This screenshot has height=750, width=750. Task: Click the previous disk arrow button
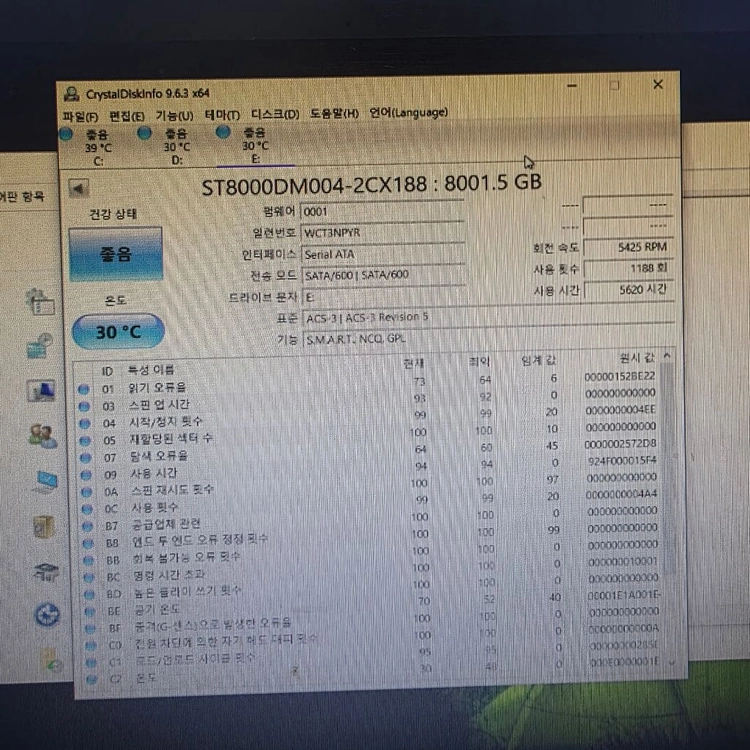78,188
